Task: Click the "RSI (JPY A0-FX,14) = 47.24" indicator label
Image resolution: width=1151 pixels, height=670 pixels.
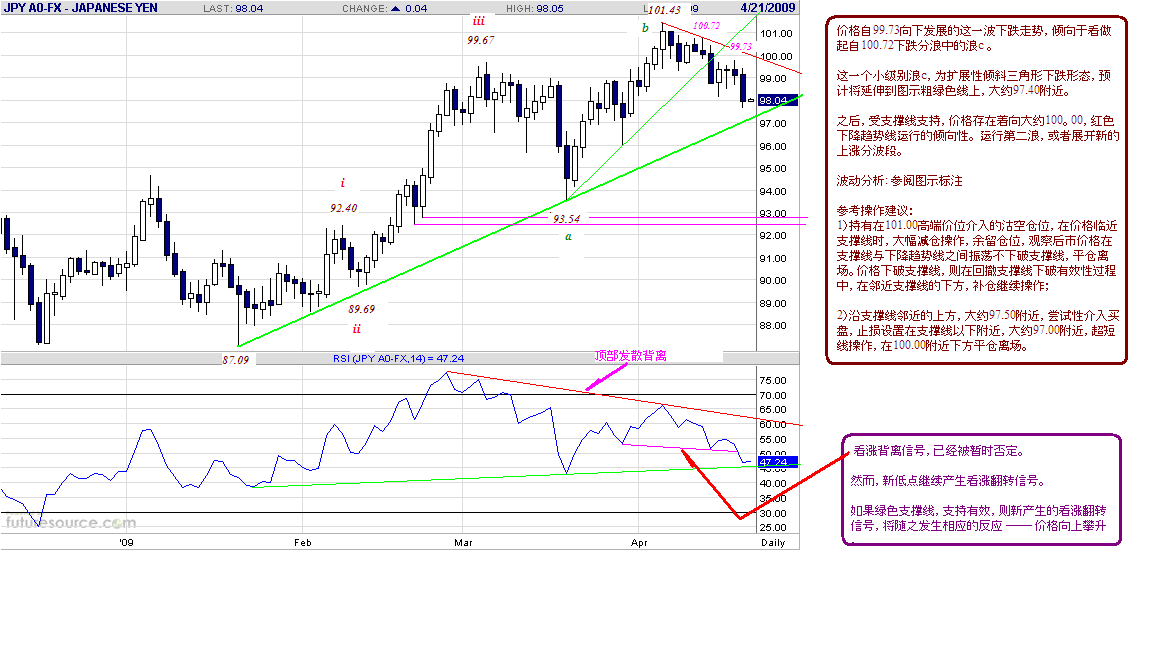Action: (399, 358)
